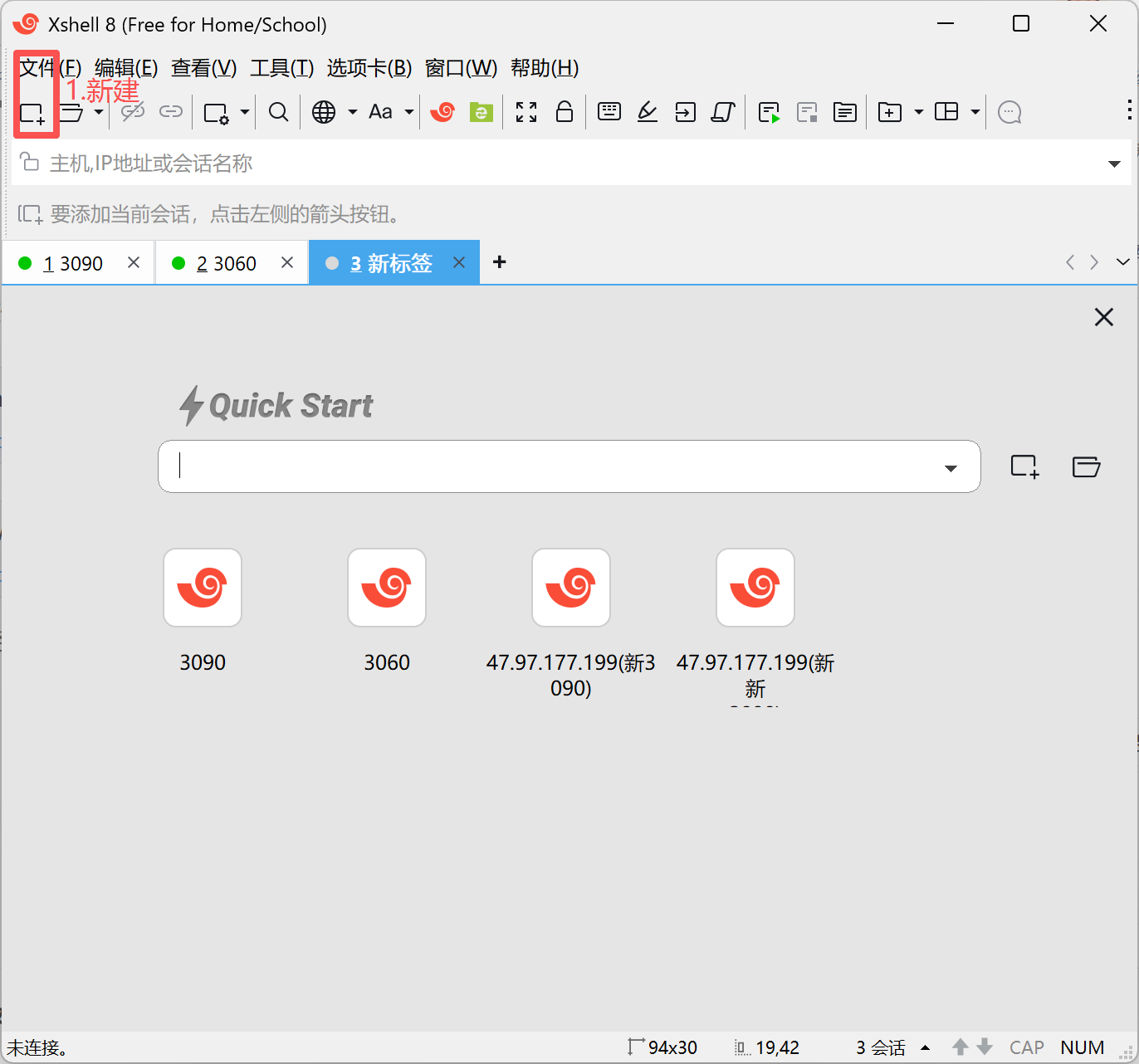This screenshot has height=1064, width=1139.
Task: Click the greyed stop script icon
Action: pyautogui.click(x=807, y=113)
